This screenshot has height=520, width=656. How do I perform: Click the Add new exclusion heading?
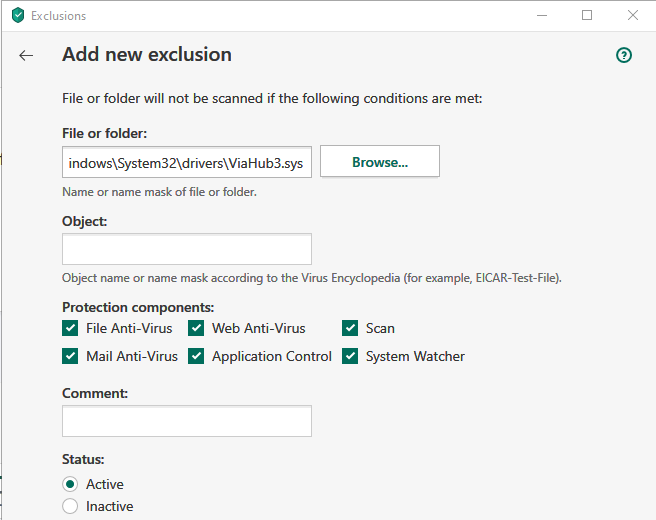pyautogui.click(x=147, y=55)
